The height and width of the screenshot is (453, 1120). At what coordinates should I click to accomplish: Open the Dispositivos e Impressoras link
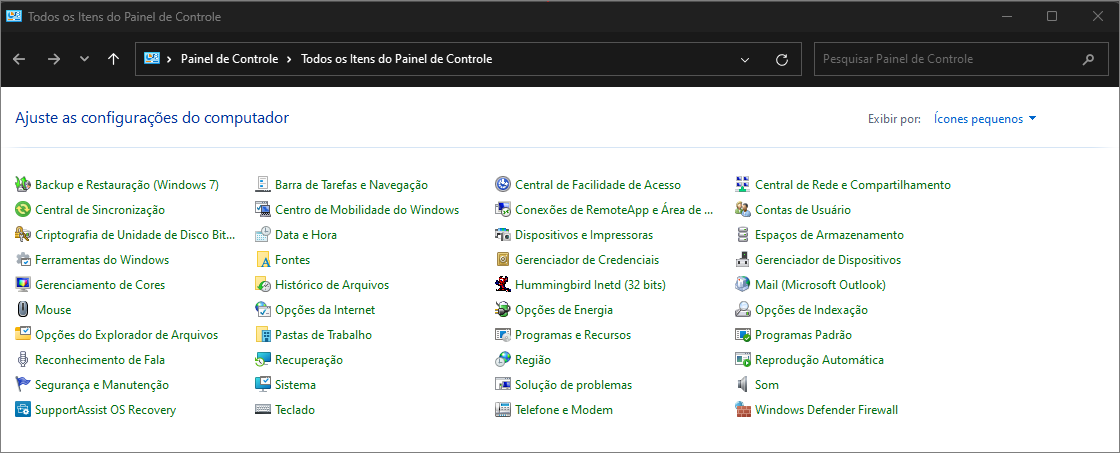click(x=584, y=235)
